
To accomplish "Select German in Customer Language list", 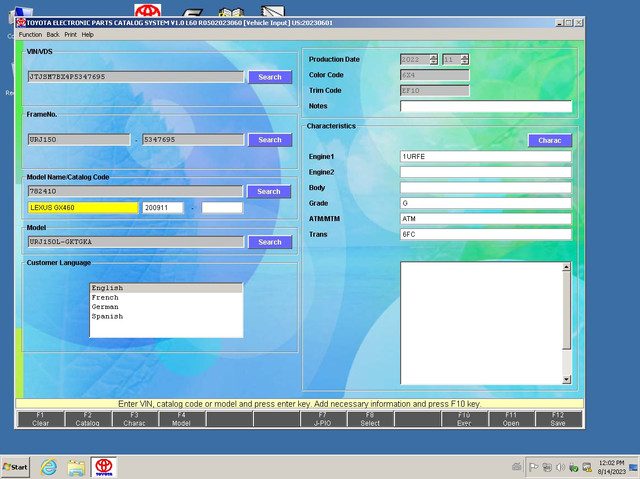I will click(166, 307).
